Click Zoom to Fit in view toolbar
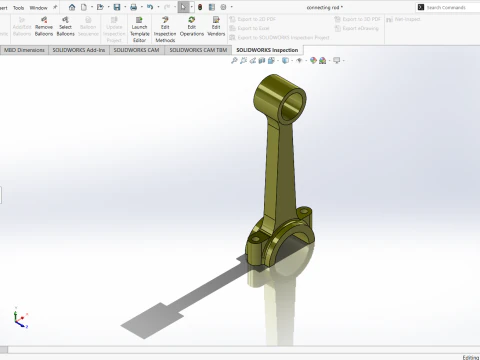 [234, 60]
